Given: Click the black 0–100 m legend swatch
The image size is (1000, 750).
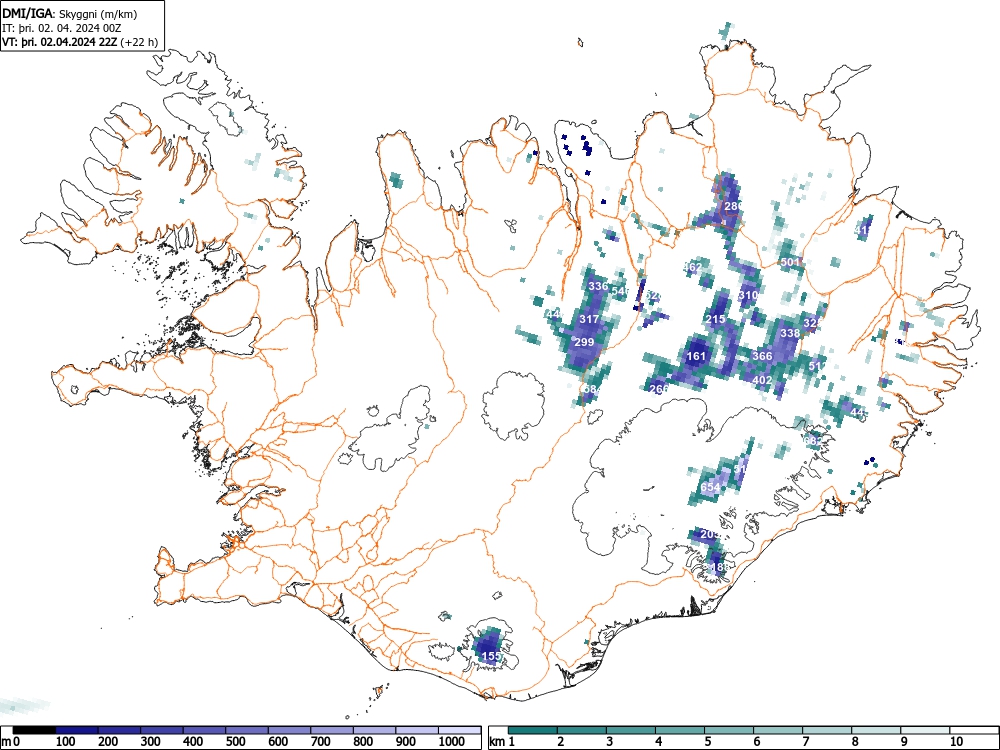Looking at the screenshot, I should (33, 730).
